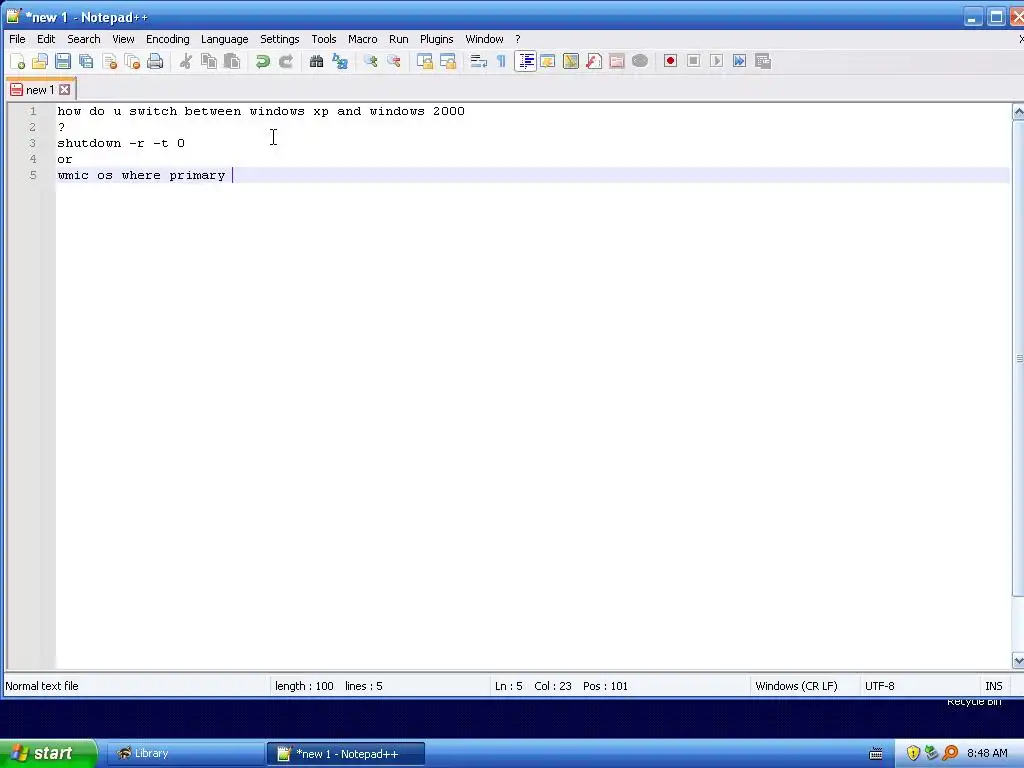Click the Close document toolbar icon
The image size is (1024, 768).
[109, 61]
